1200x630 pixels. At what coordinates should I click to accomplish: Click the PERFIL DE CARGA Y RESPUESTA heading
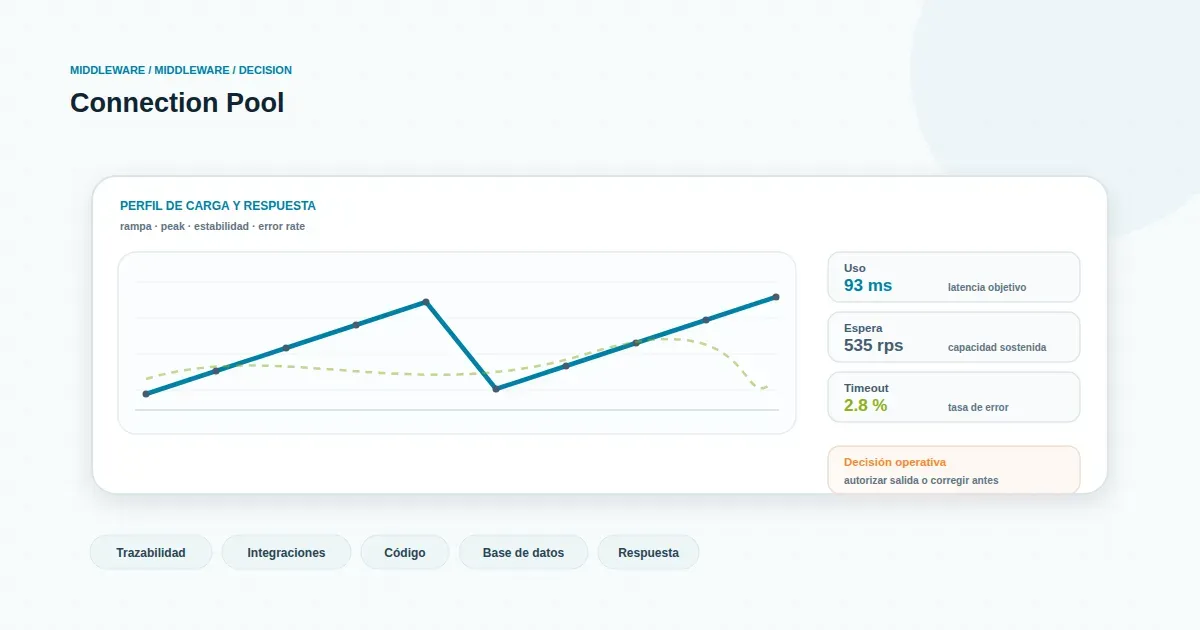pyautogui.click(x=218, y=206)
